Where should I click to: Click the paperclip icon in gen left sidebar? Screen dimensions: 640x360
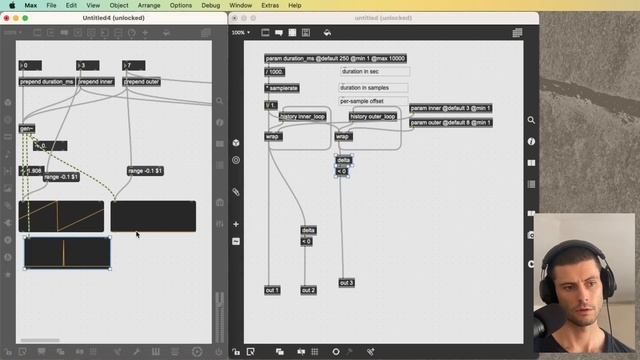point(236,192)
